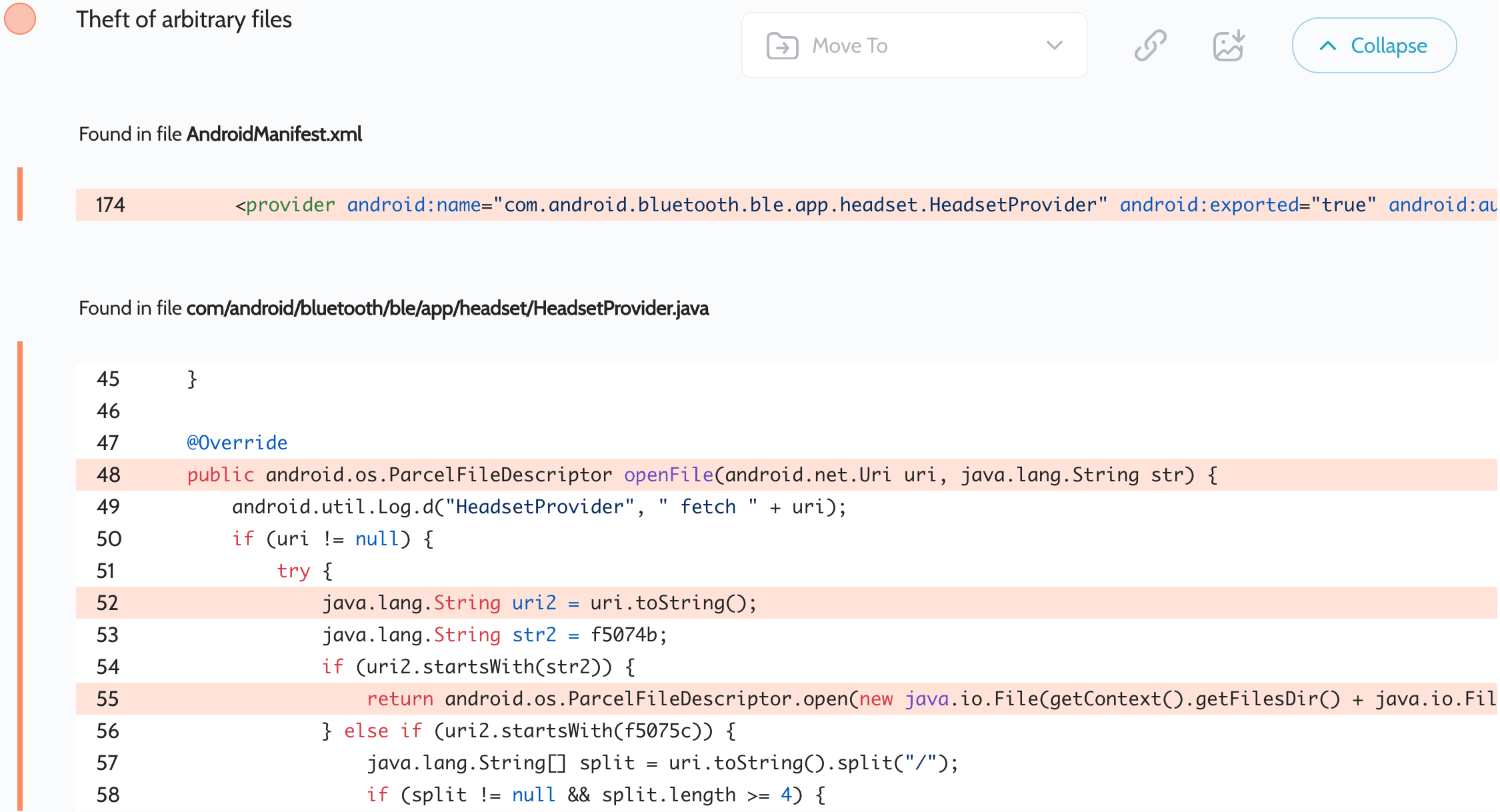Image resolution: width=1500 pixels, height=812 pixels.
Task: Click the AndroidManifest.xml file name
Action: coord(274,134)
